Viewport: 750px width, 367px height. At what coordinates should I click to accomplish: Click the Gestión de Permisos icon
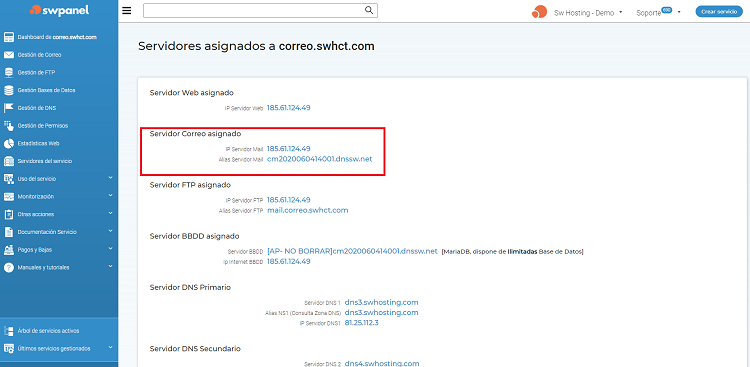click(9, 126)
